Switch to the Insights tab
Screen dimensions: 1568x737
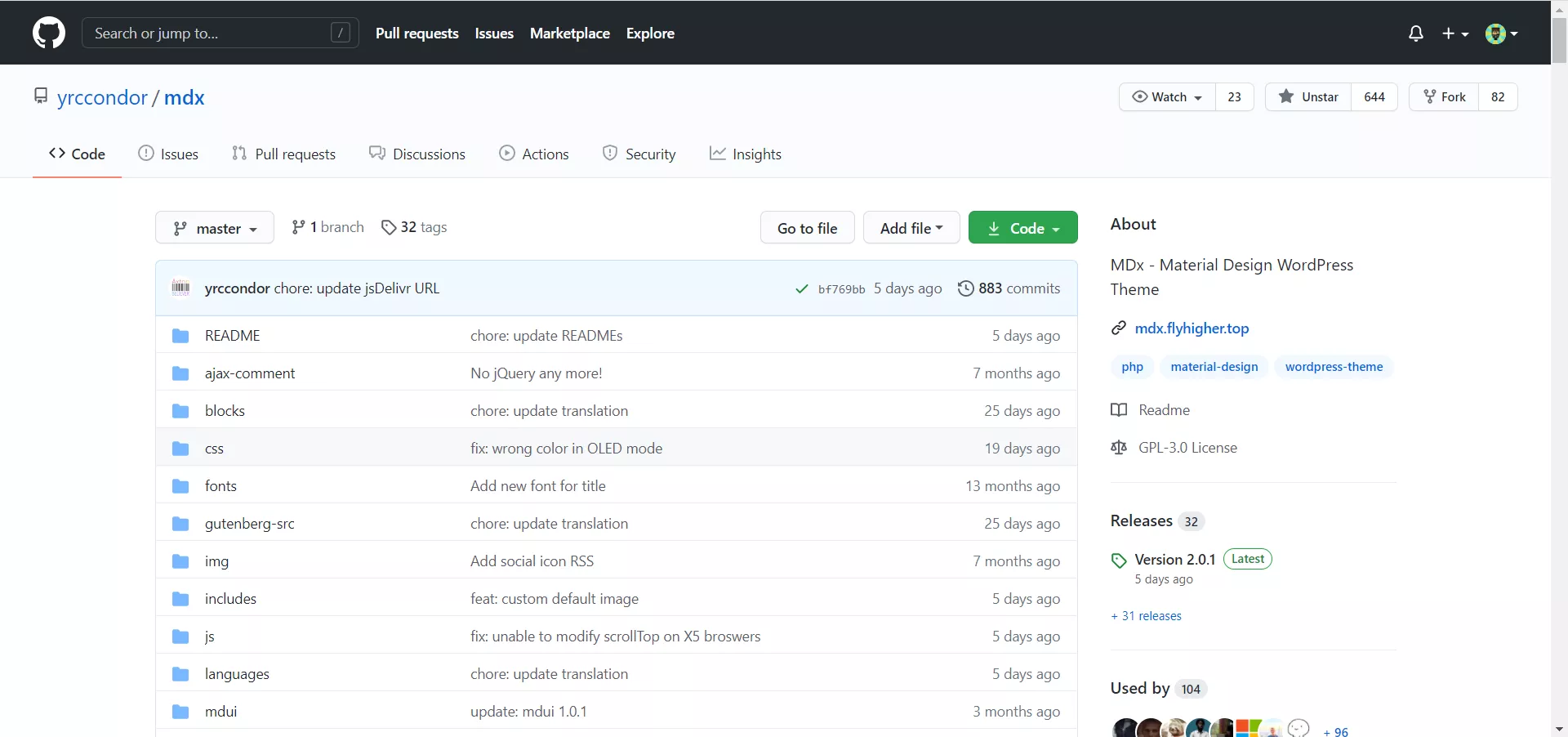coord(745,154)
